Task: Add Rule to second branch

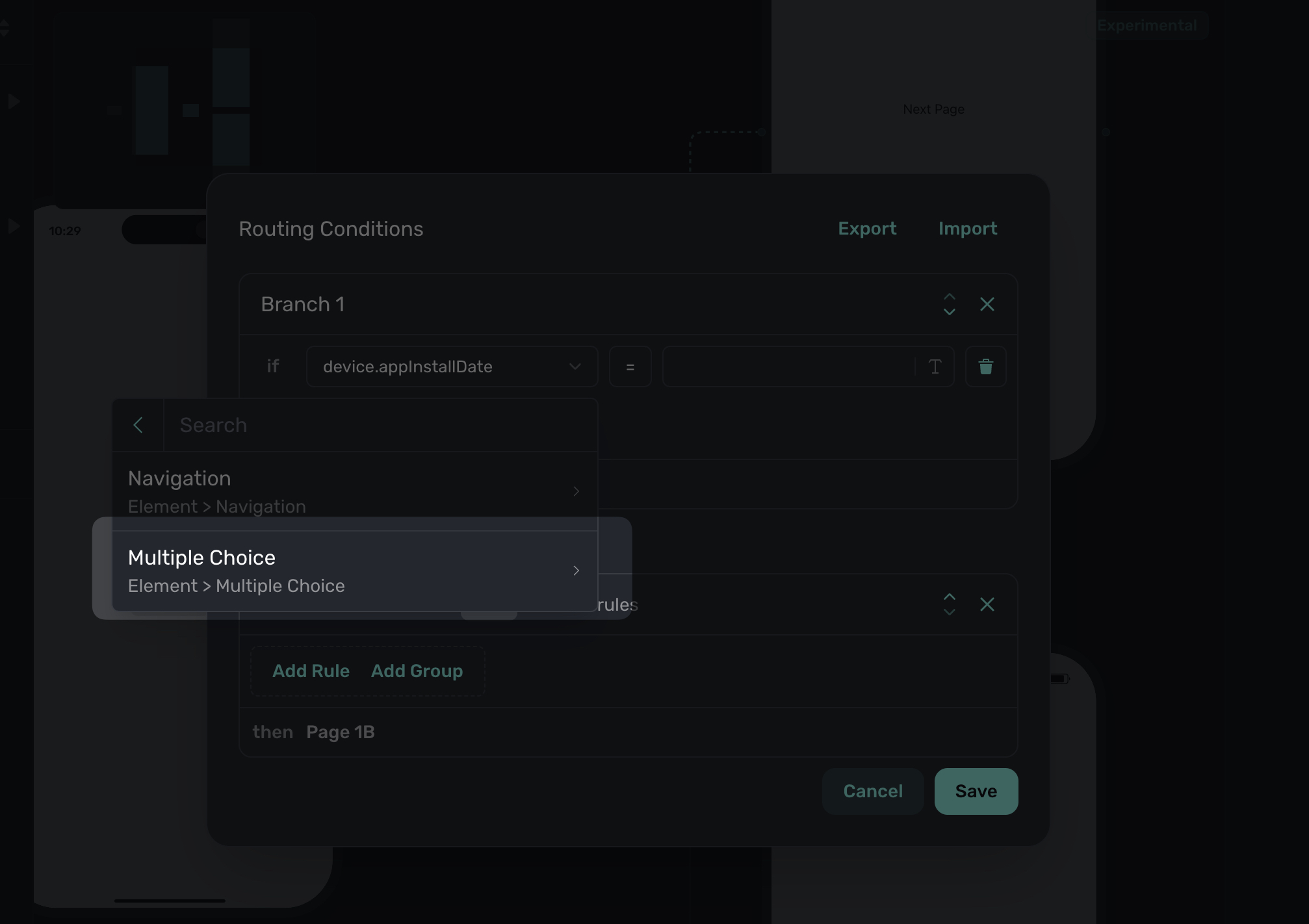Action: coord(311,671)
